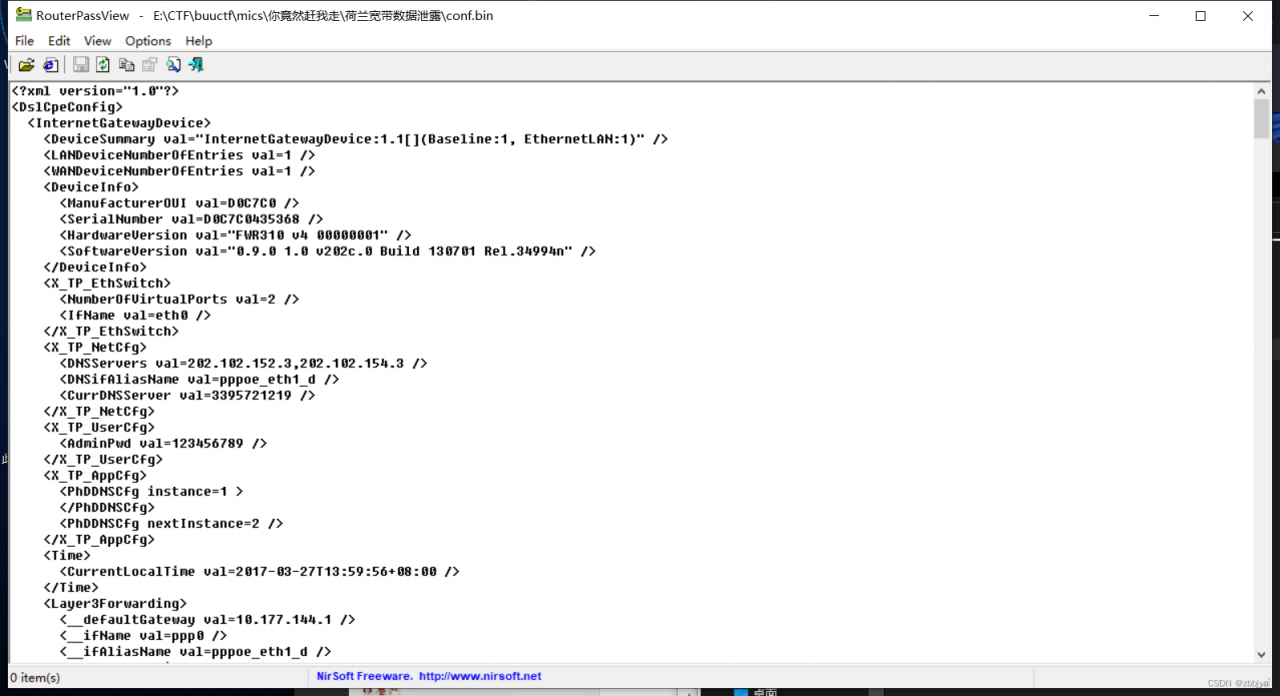Open the Edit menu
The width and height of the screenshot is (1280, 696).
(x=59, y=41)
